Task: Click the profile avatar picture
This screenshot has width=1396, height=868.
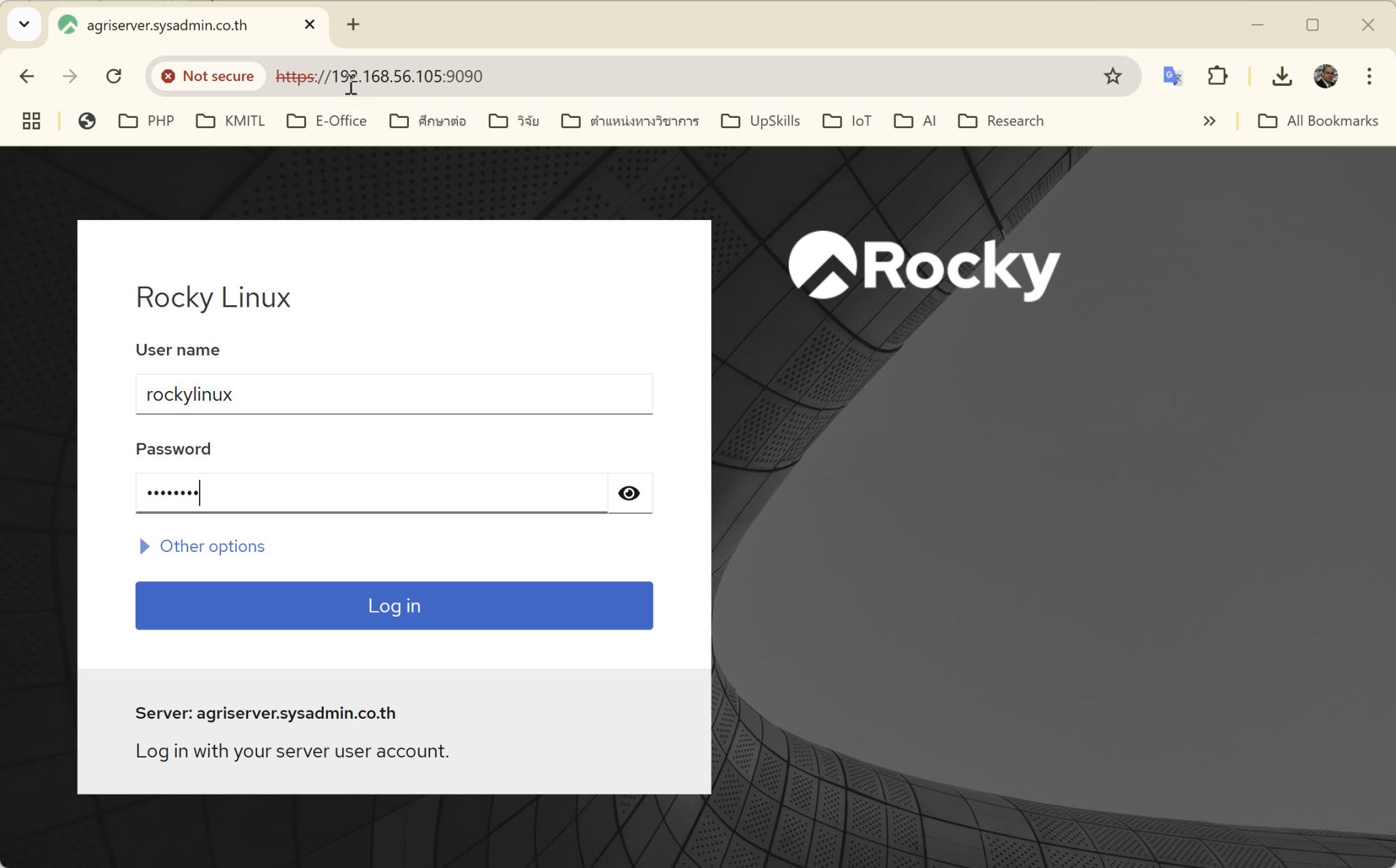Action: (1325, 76)
